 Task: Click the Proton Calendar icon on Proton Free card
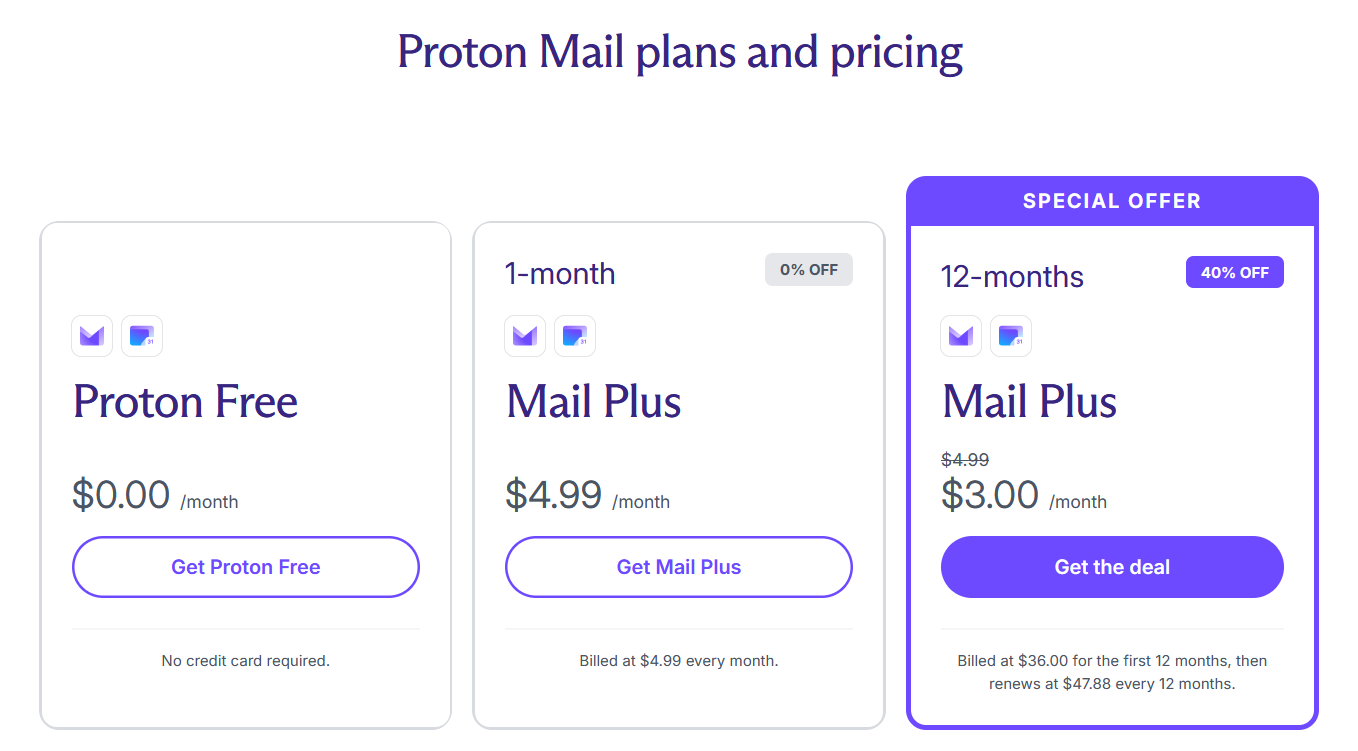141,336
